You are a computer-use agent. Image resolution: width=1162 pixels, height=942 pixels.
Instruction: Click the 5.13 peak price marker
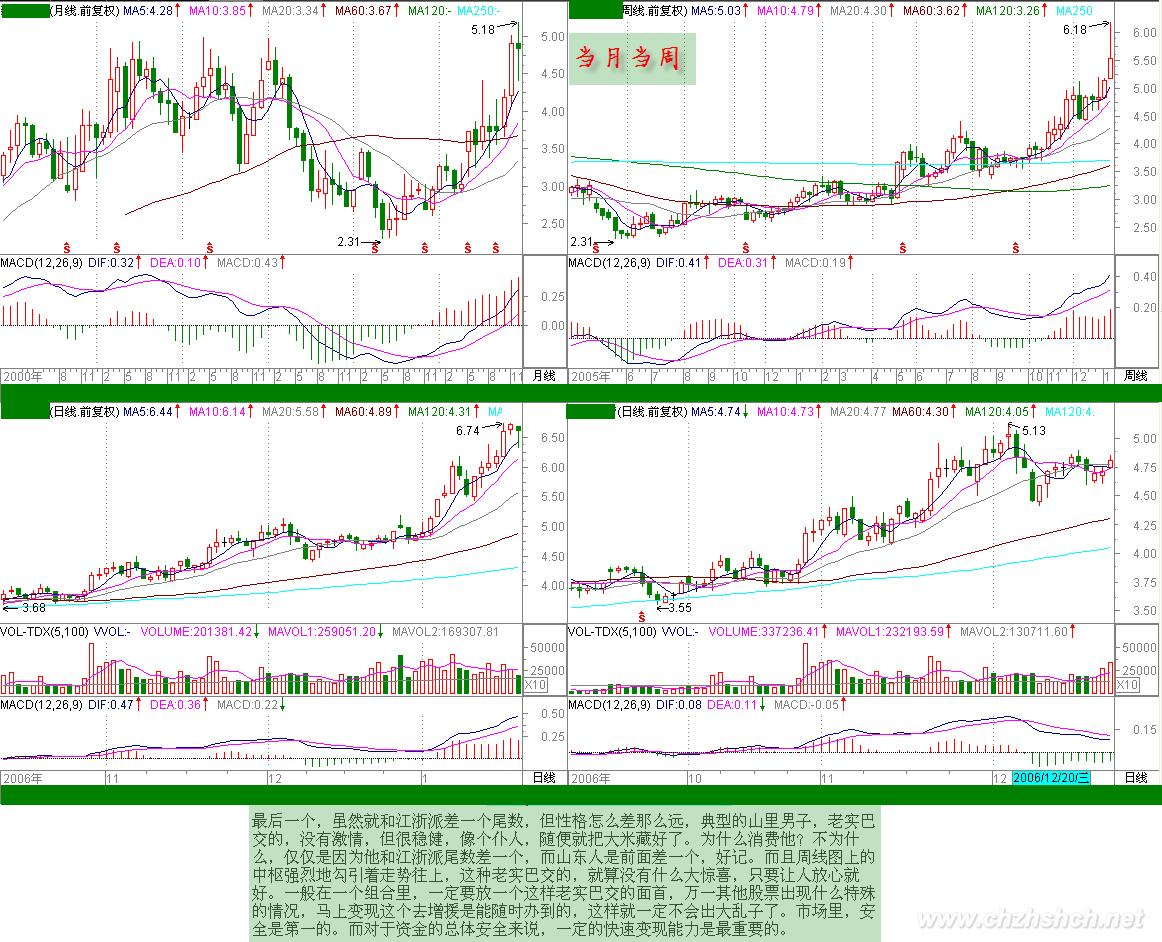click(x=1033, y=431)
